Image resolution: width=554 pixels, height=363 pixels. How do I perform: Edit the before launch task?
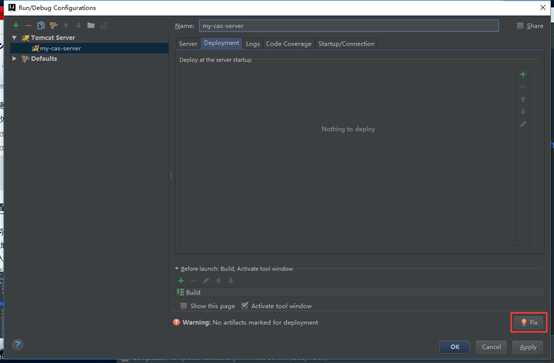pyautogui.click(x=206, y=281)
